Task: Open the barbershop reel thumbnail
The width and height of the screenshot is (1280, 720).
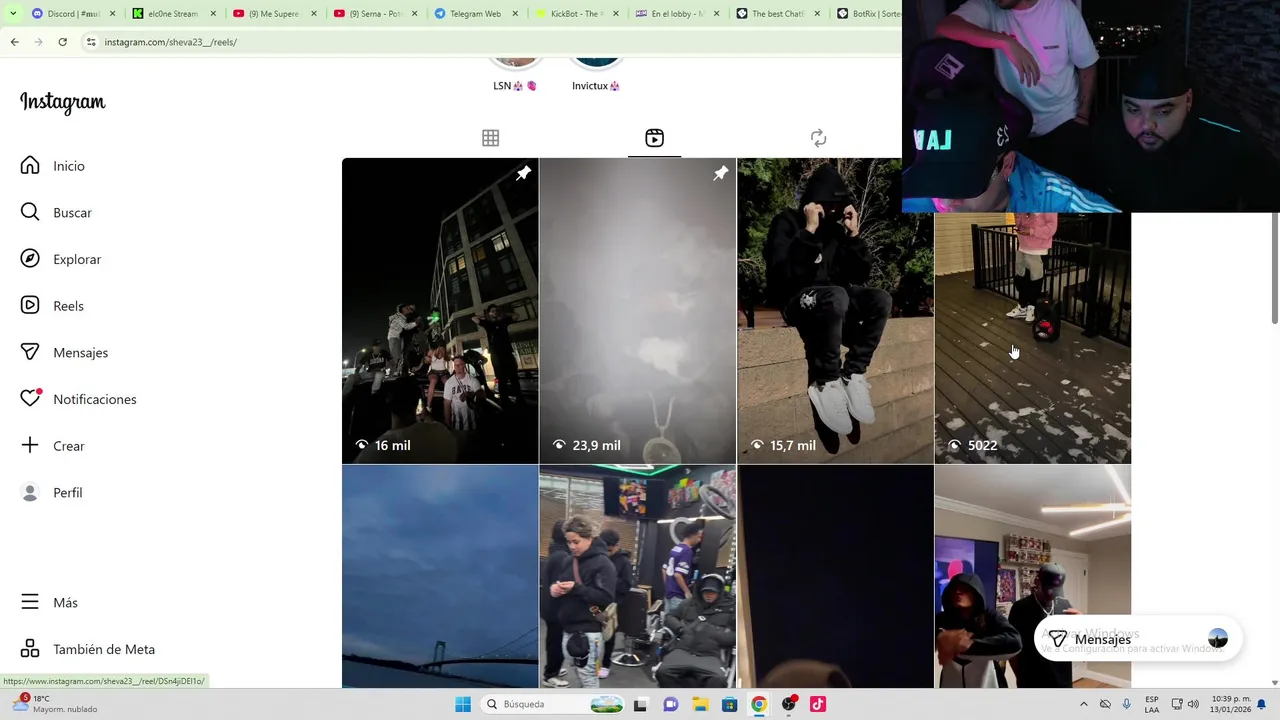Action: click(637, 577)
